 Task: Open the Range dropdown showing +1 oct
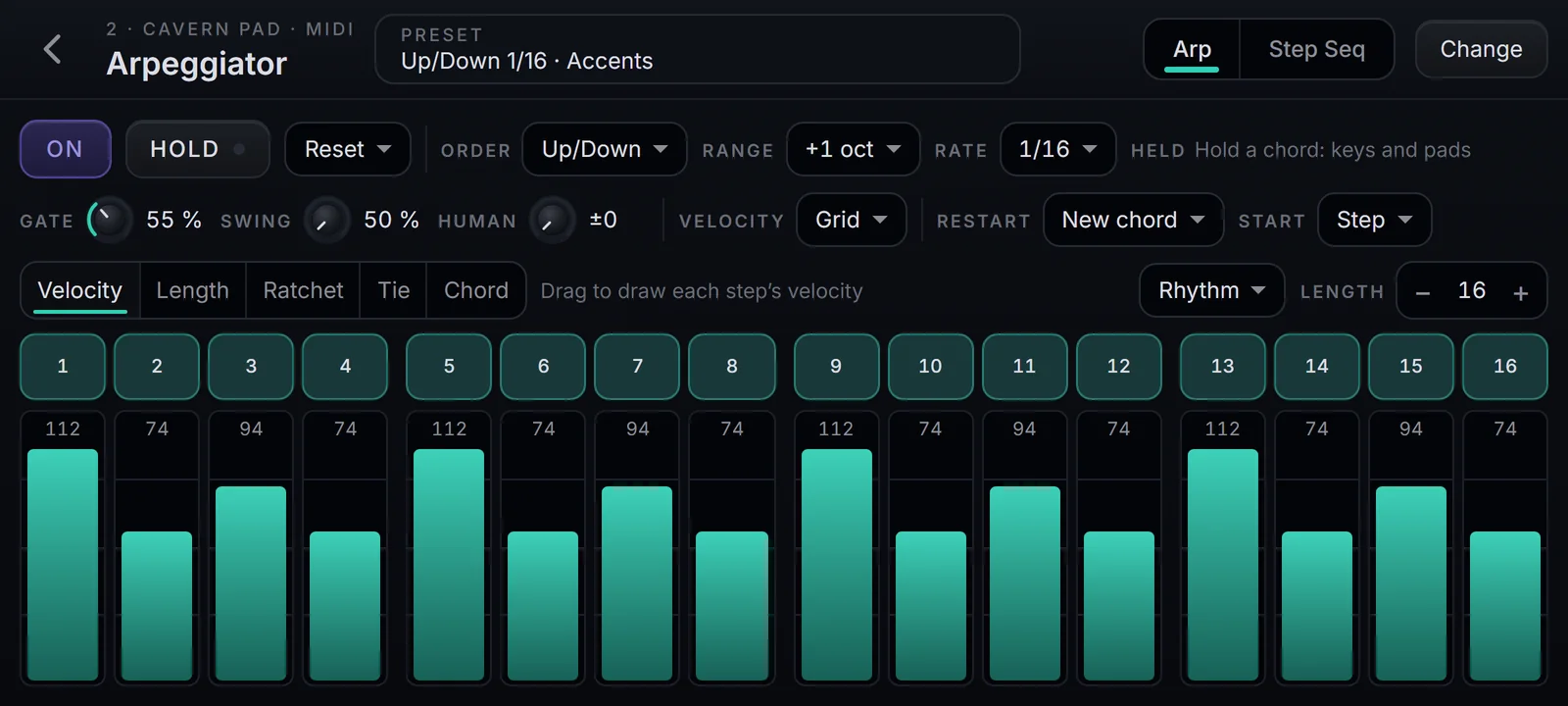click(x=854, y=149)
